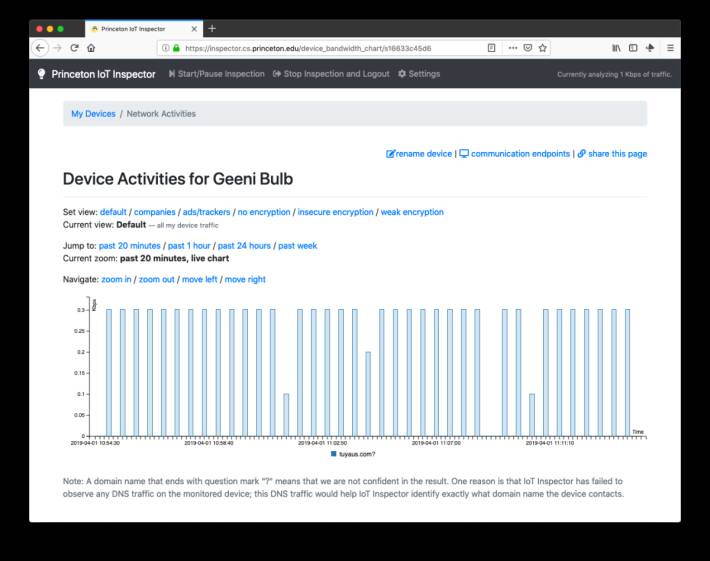Screen dimensions: 710x561
Task: Reload the page with the refresh icon
Action: 74,48
